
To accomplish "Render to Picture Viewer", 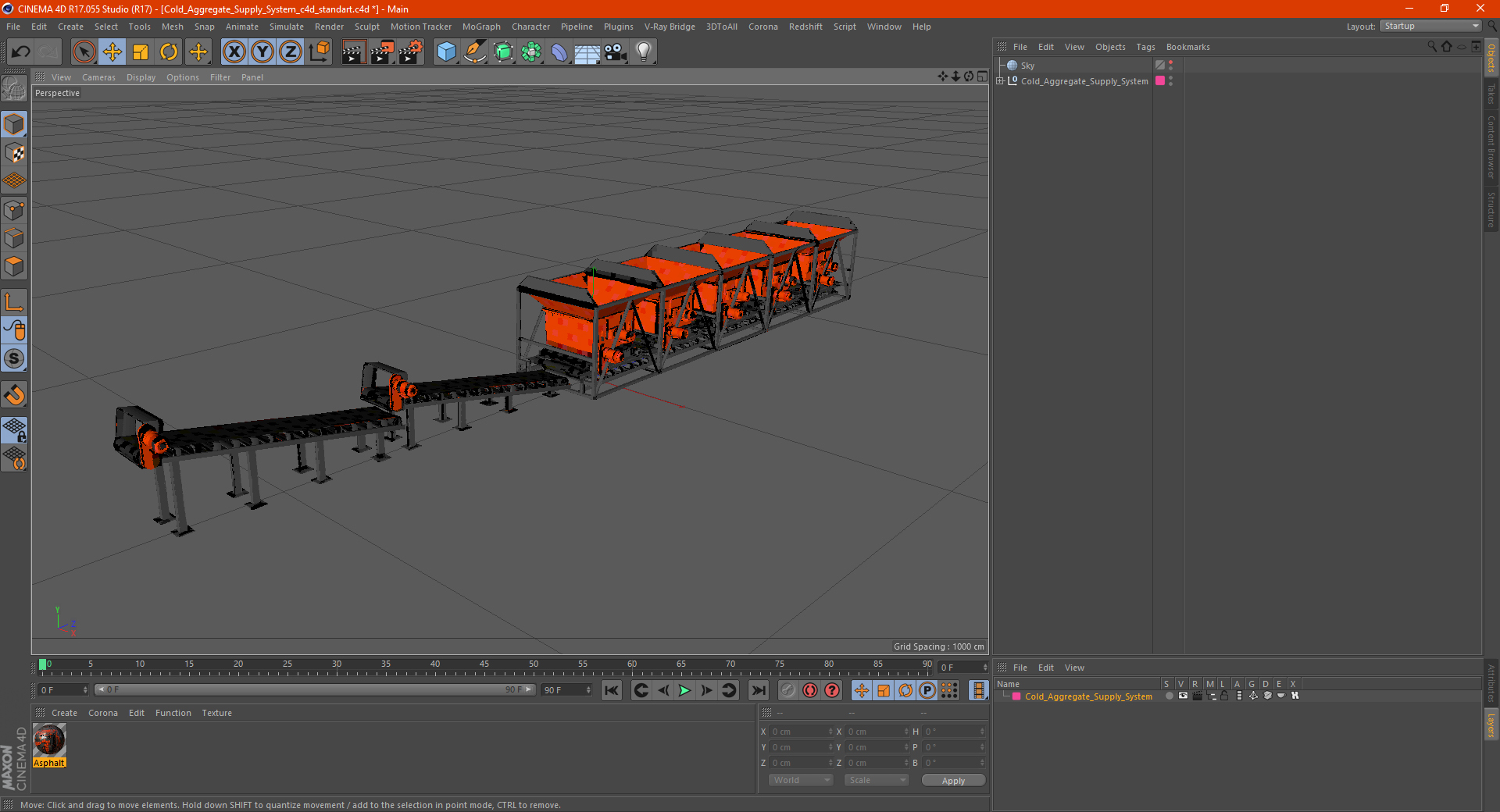I will click(382, 52).
